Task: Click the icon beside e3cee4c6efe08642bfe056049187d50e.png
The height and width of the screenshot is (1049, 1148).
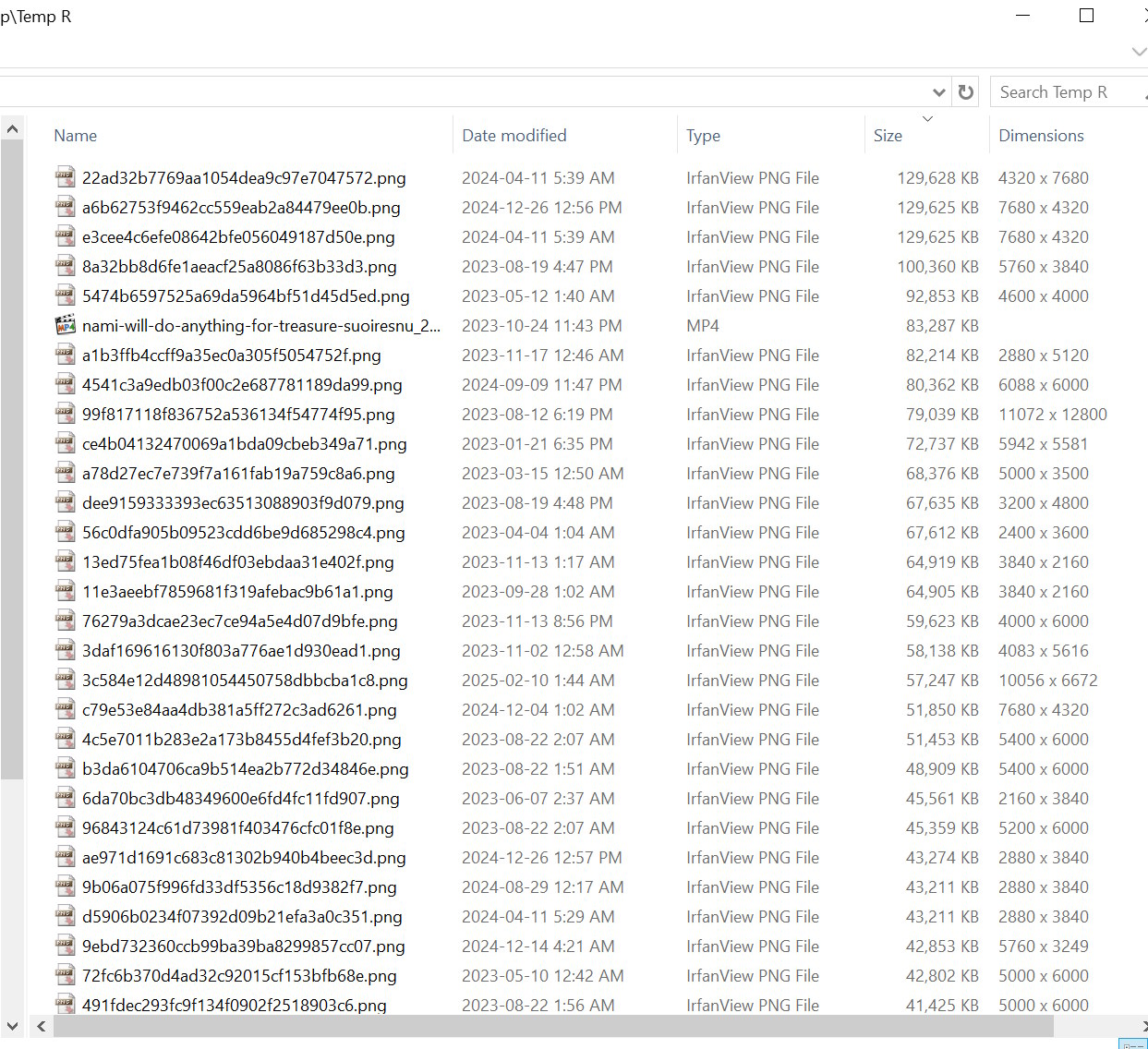Action: tap(65, 235)
